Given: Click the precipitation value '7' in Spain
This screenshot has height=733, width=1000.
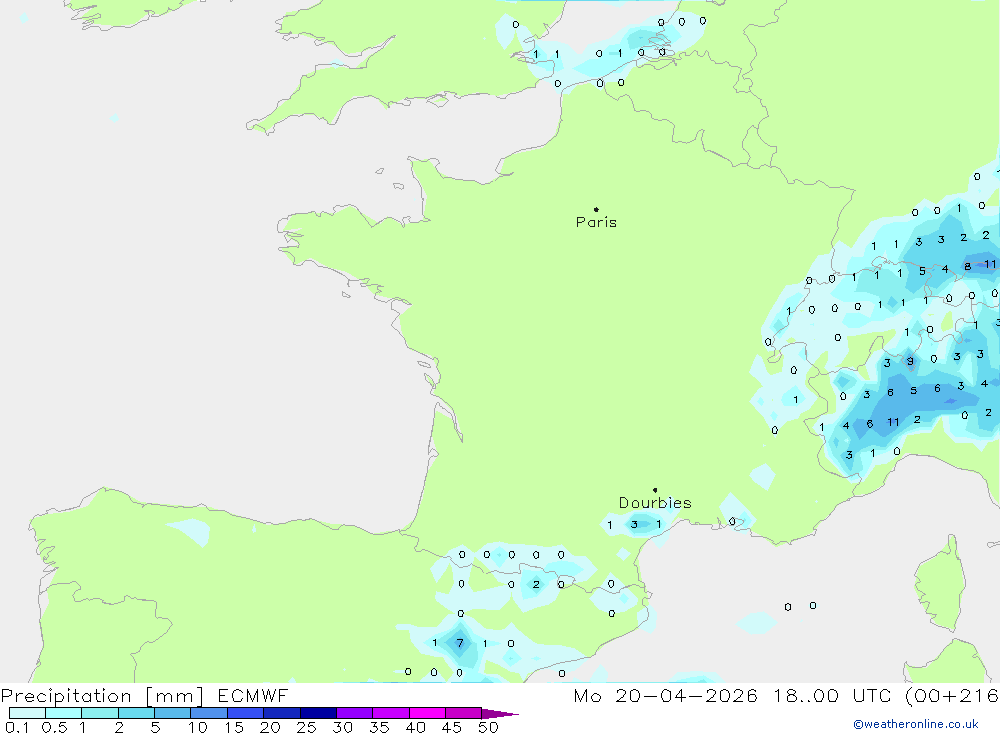Looking at the screenshot, I should pyautogui.click(x=459, y=642).
